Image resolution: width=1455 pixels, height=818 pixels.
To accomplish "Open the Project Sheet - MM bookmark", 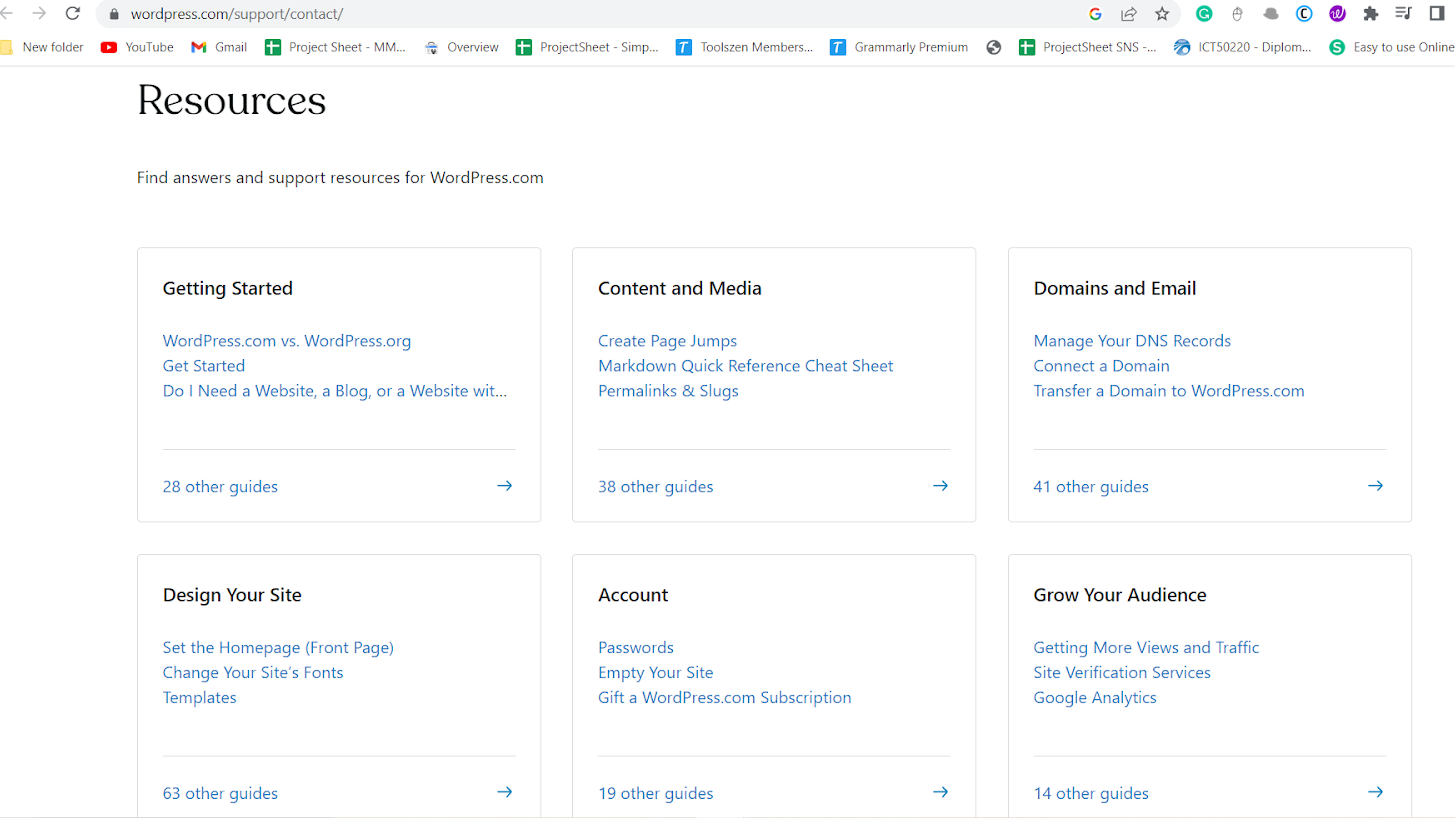I will click(x=336, y=47).
